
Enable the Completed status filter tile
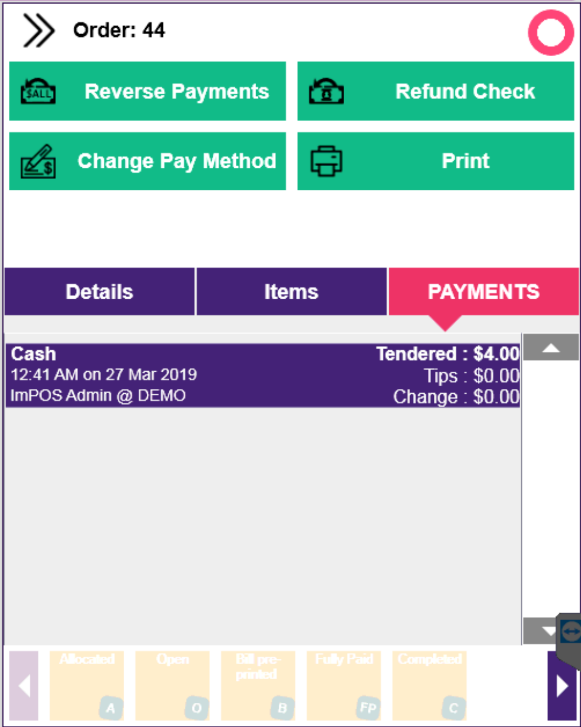pyautogui.click(x=429, y=685)
